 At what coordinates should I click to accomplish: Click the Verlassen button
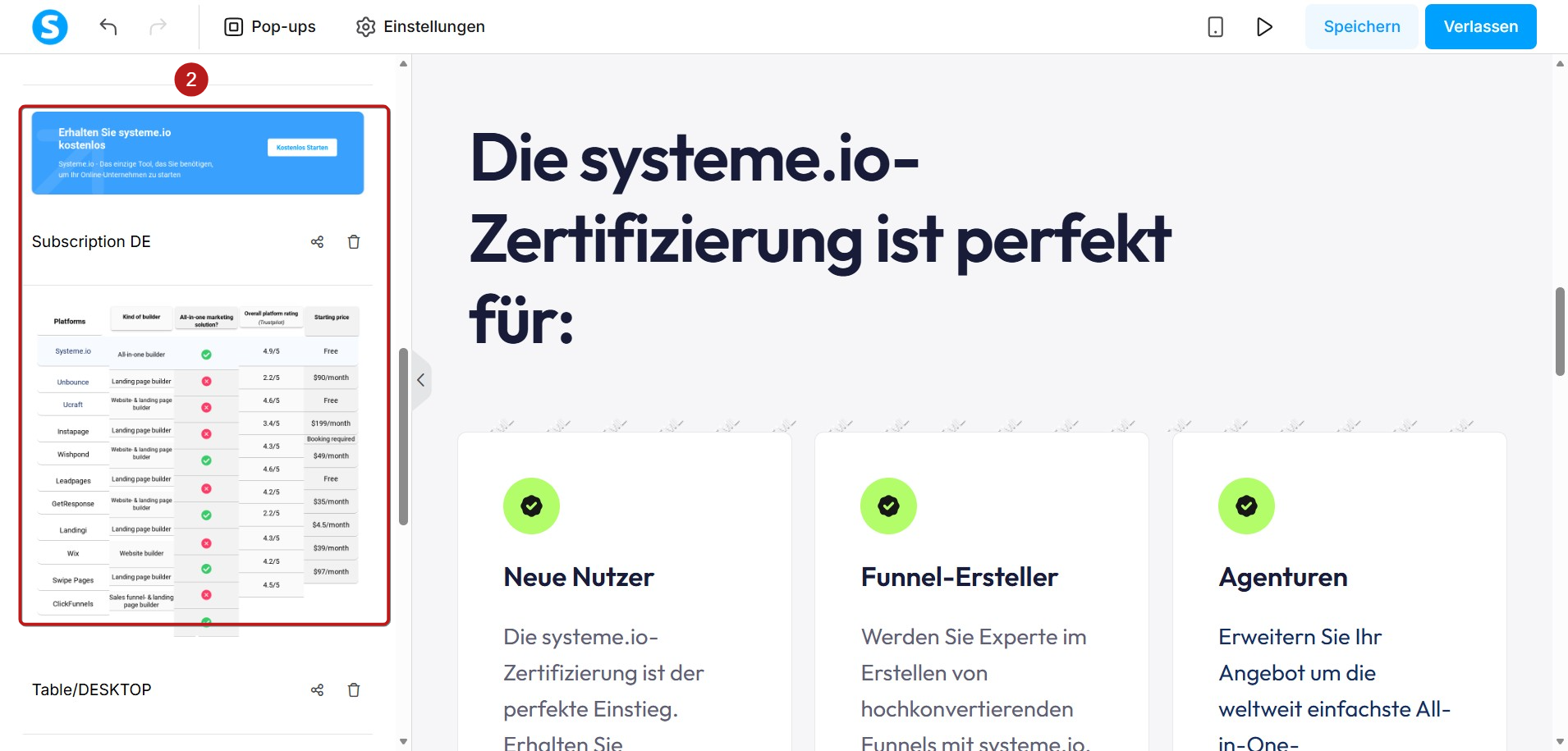[x=1481, y=26]
